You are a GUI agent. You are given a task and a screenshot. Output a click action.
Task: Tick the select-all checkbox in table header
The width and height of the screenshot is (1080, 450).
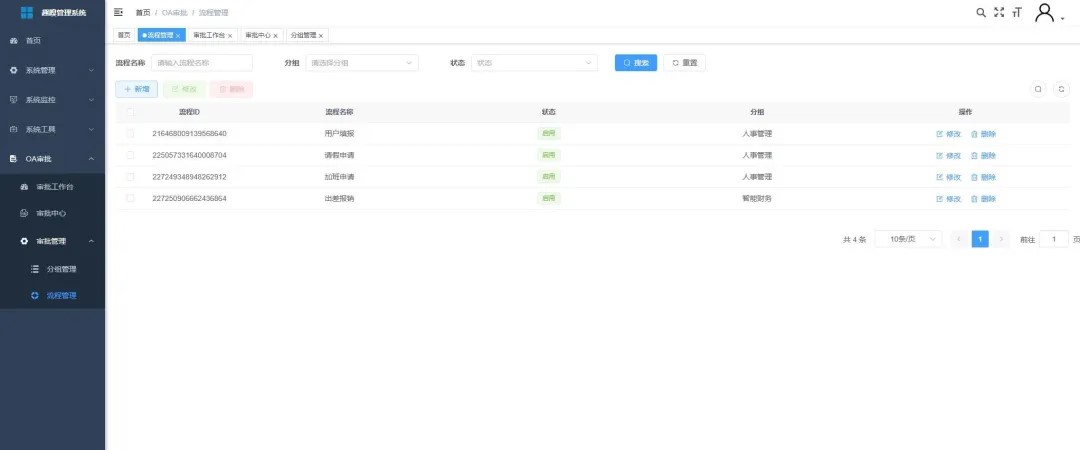[x=130, y=112]
